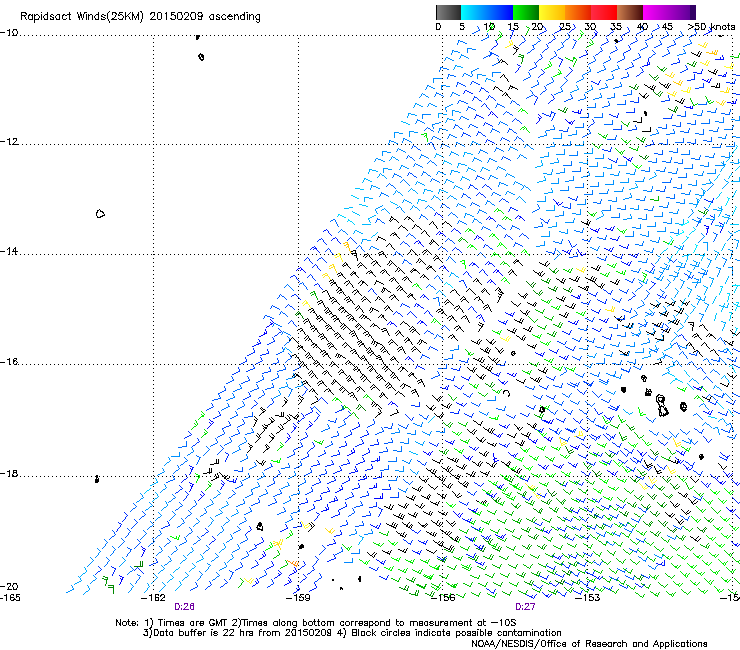740x650 pixels.
Task: Click the green 15-20 knots legend swatch
Action: coord(526,12)
